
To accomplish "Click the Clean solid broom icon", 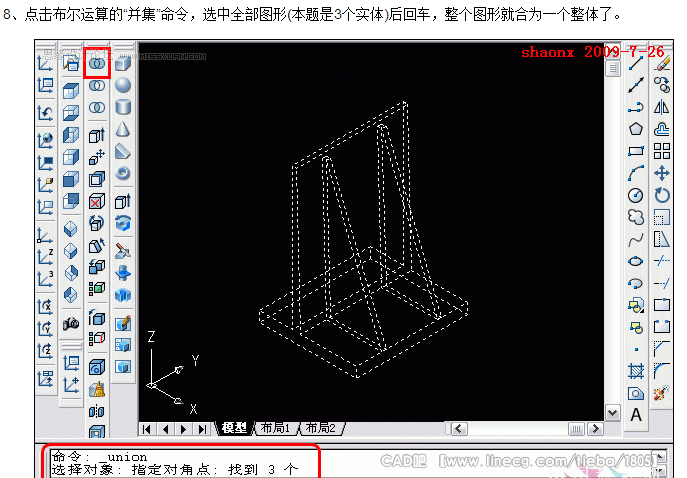I will tap(97, 389).
